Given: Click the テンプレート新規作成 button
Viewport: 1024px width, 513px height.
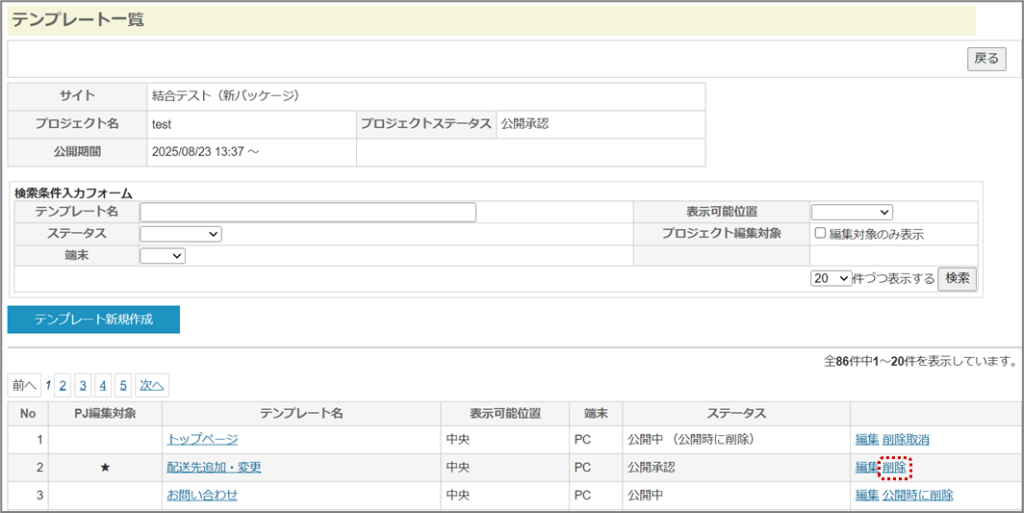Looking at the screenshot, I should click(x=94, y=320).
